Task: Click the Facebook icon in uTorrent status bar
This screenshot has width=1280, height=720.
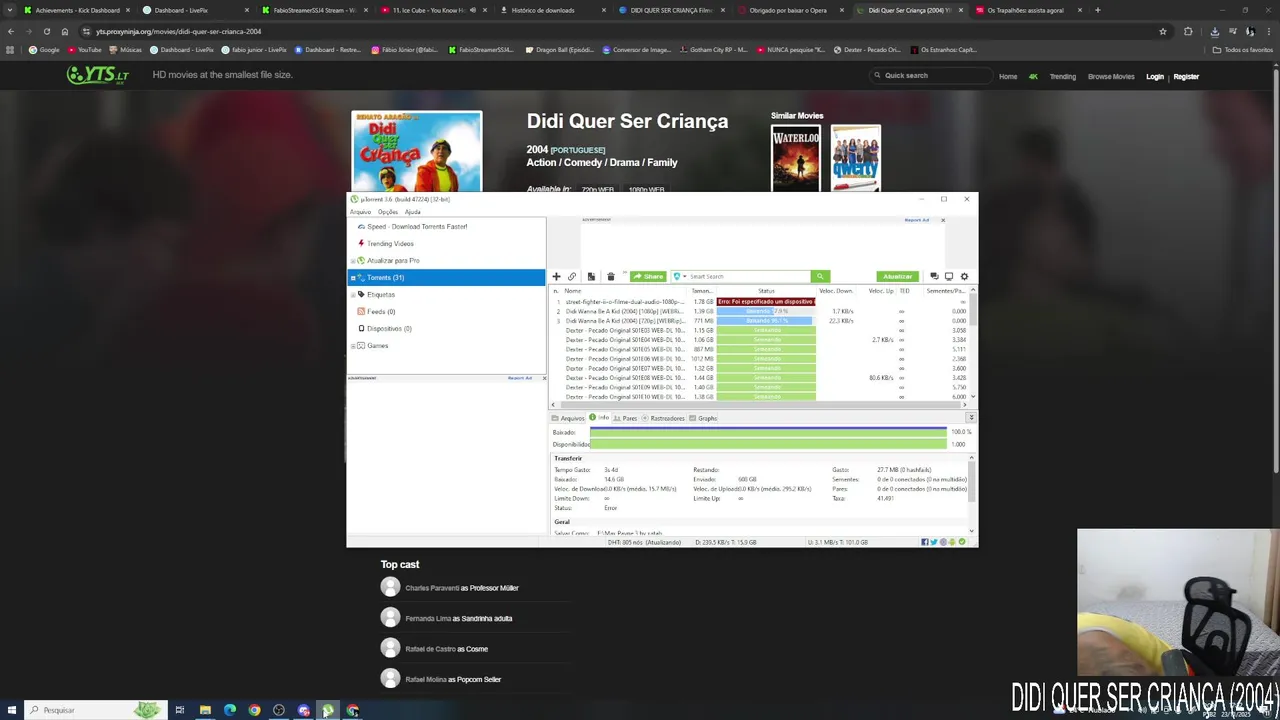Action: coord(925,542)
